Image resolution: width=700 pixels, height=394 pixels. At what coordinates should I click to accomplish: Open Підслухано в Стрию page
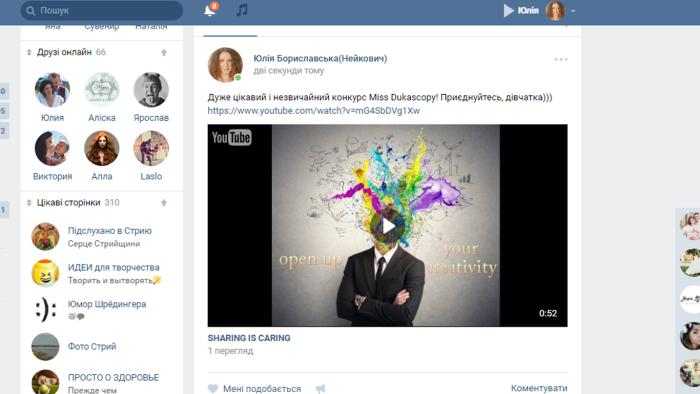click(x=110, y=231)
